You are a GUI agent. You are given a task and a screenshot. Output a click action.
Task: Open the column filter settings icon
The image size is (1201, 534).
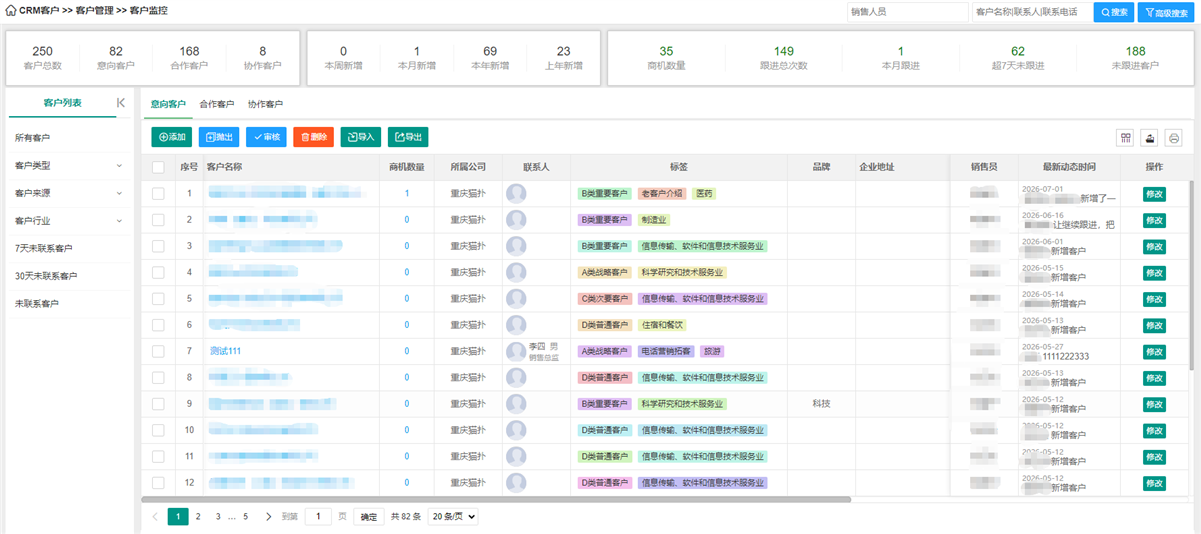click(x=1126, y=138)
